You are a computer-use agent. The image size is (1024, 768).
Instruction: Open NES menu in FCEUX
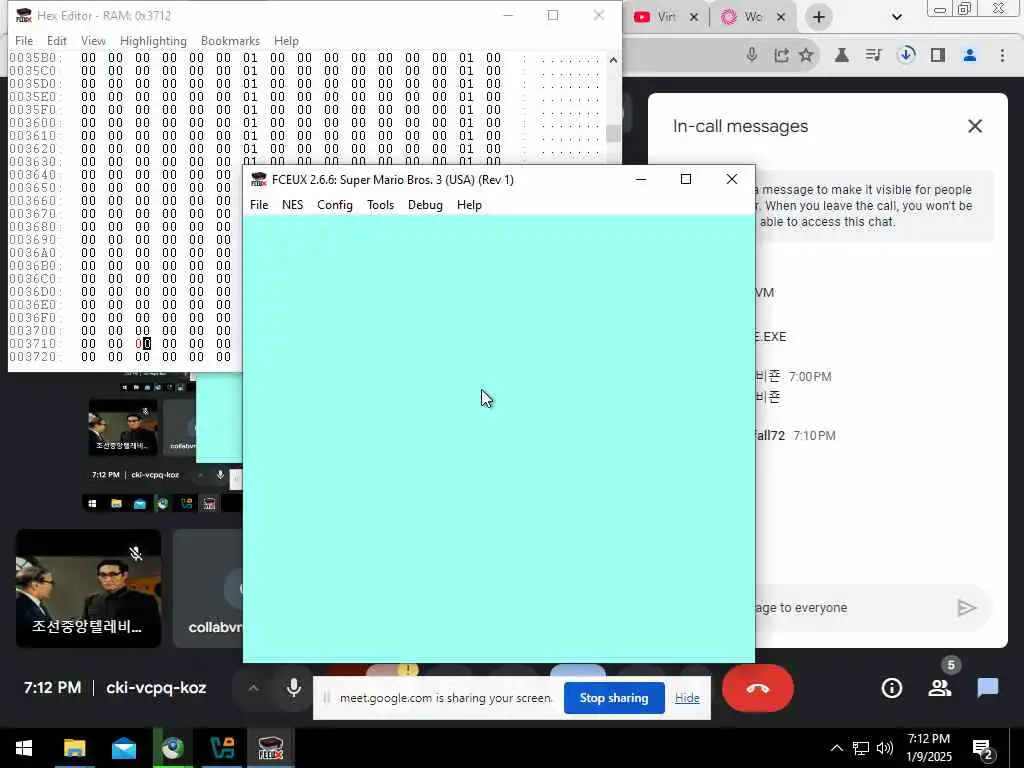coord(292,205)
